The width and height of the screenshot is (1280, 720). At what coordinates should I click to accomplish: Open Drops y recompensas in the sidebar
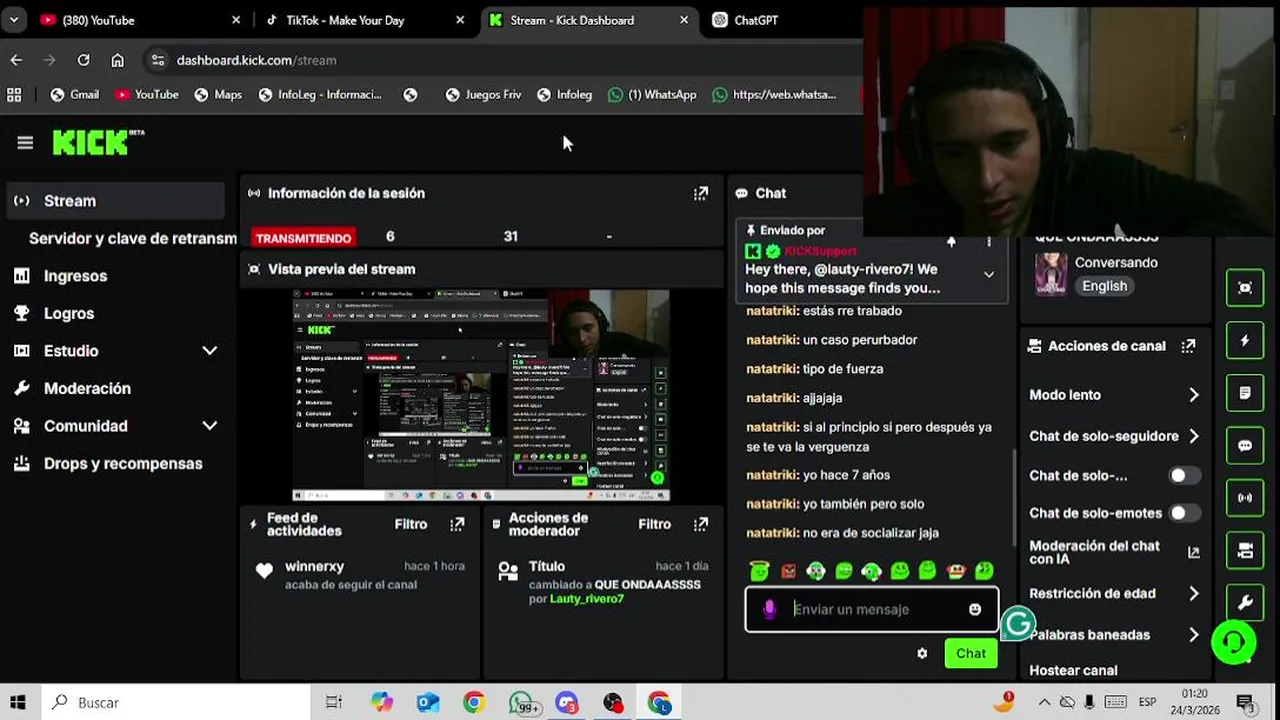123,464
